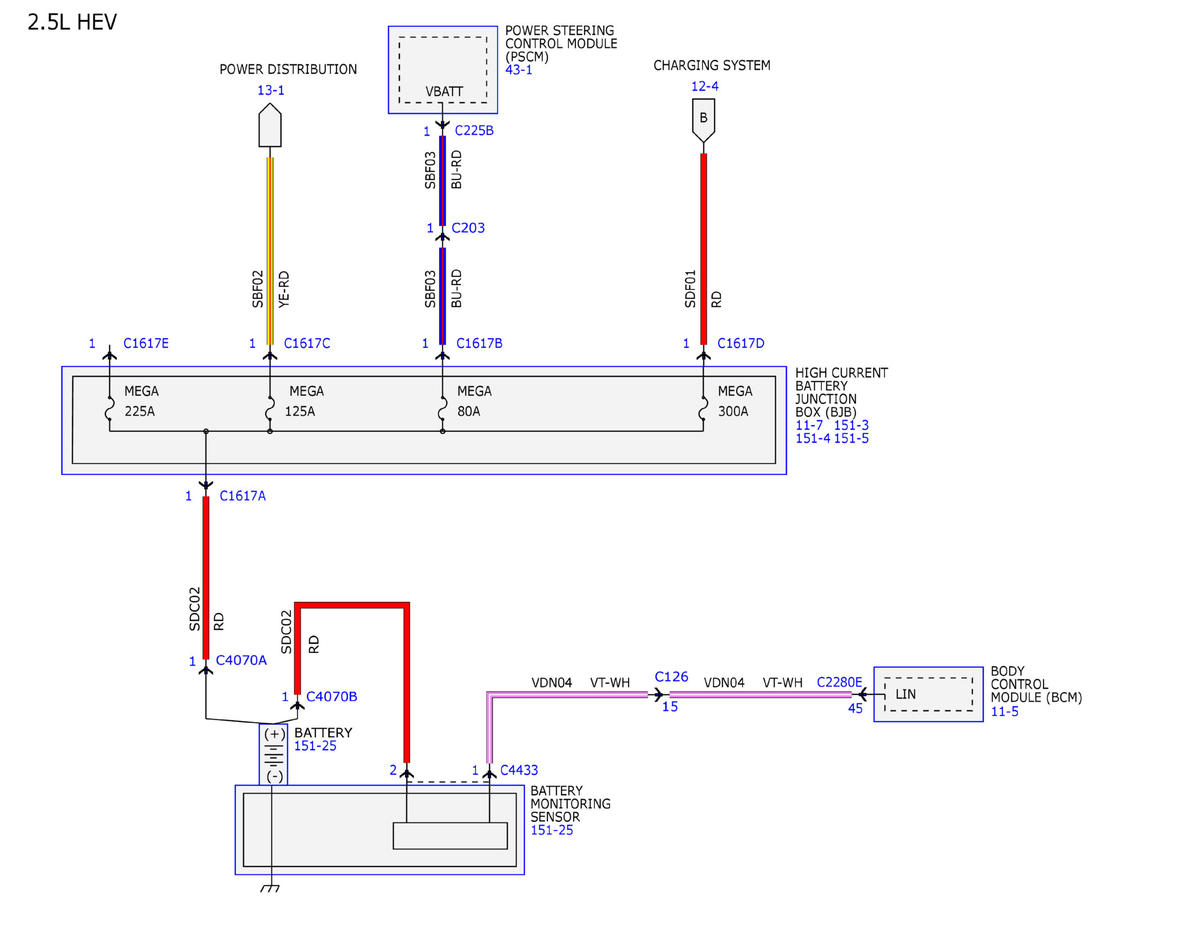Screen dimensions: 1200x927
Task: Open the 13-1 power distribution link
Action: tap(270, 90)
